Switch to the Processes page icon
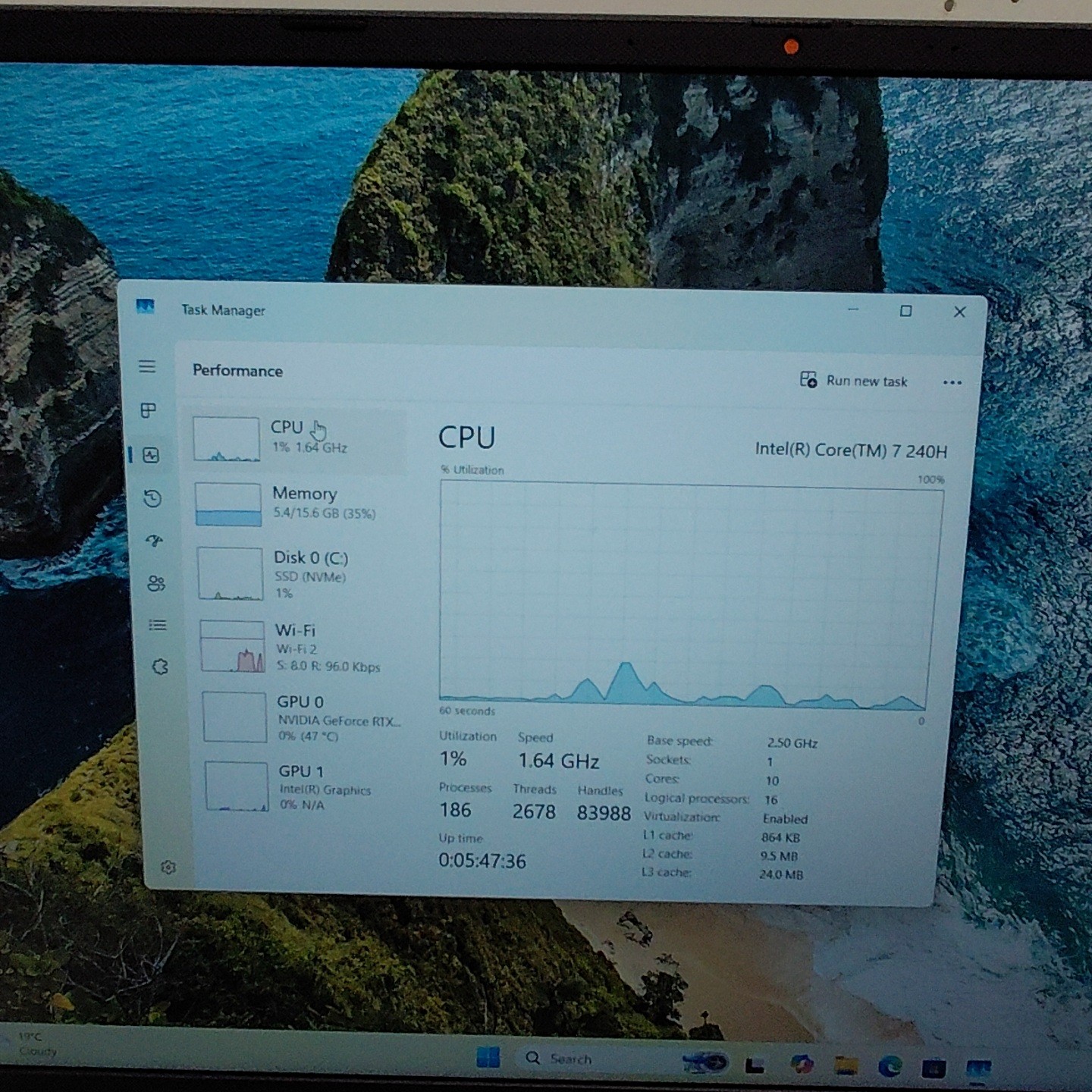Screen dimensions: 1092x1092 click(149, 410)
